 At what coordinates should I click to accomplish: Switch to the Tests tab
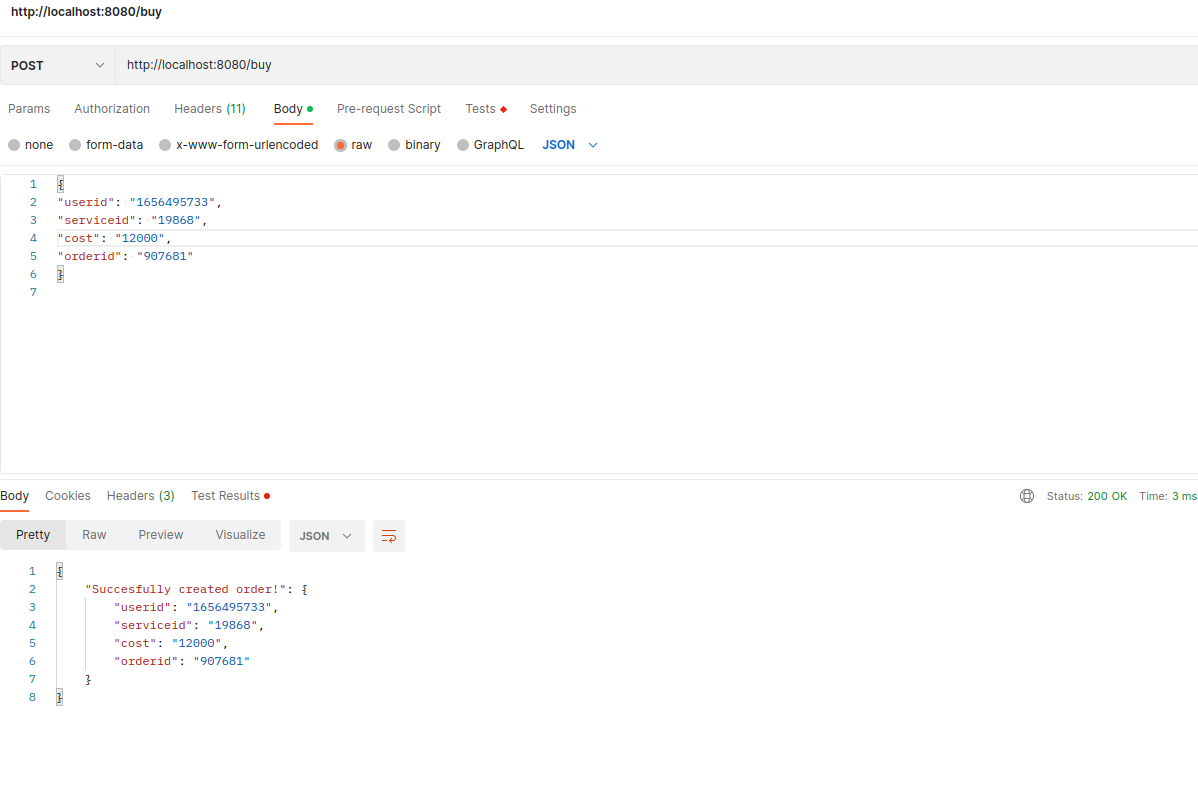[480, 108]
